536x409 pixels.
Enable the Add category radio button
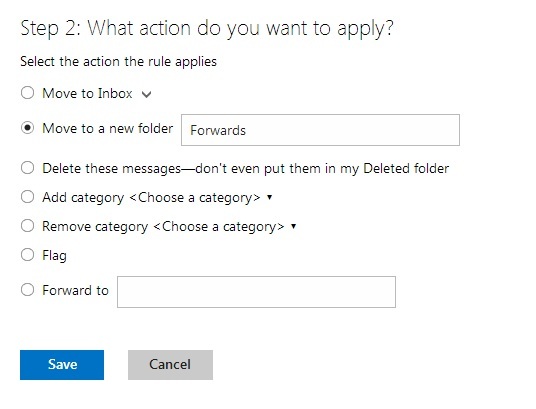pyautogui.click(x=27, y=197)
